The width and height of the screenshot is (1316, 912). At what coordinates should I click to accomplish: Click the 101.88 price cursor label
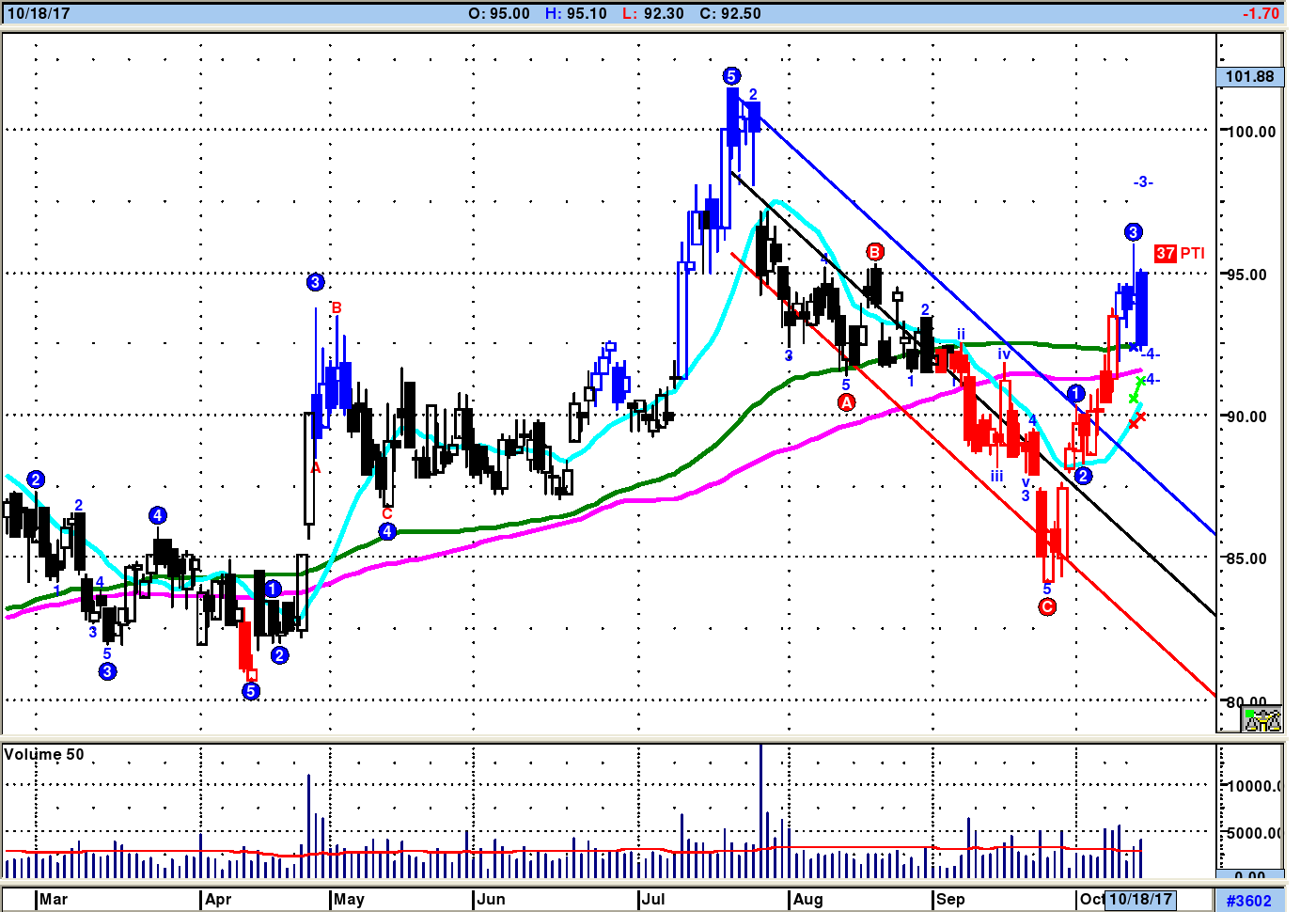(x=1250, y=77)
